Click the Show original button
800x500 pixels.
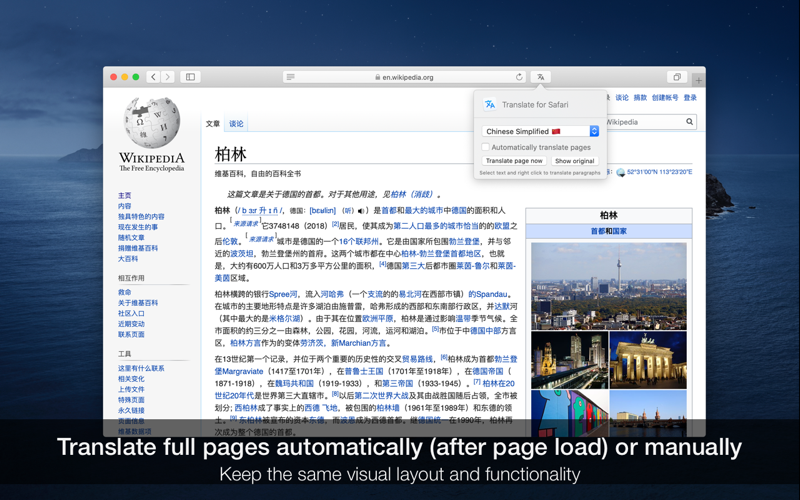(x=574, y=161)
